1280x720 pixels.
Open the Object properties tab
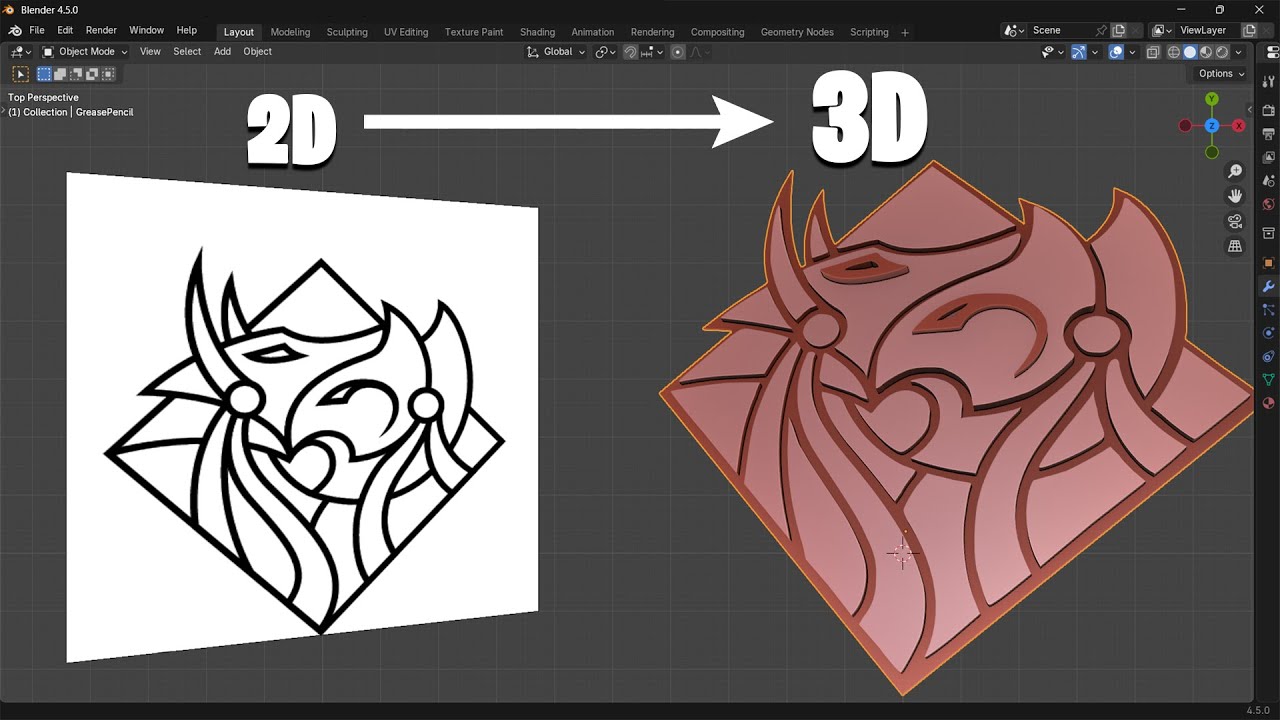pos(1268,263)
